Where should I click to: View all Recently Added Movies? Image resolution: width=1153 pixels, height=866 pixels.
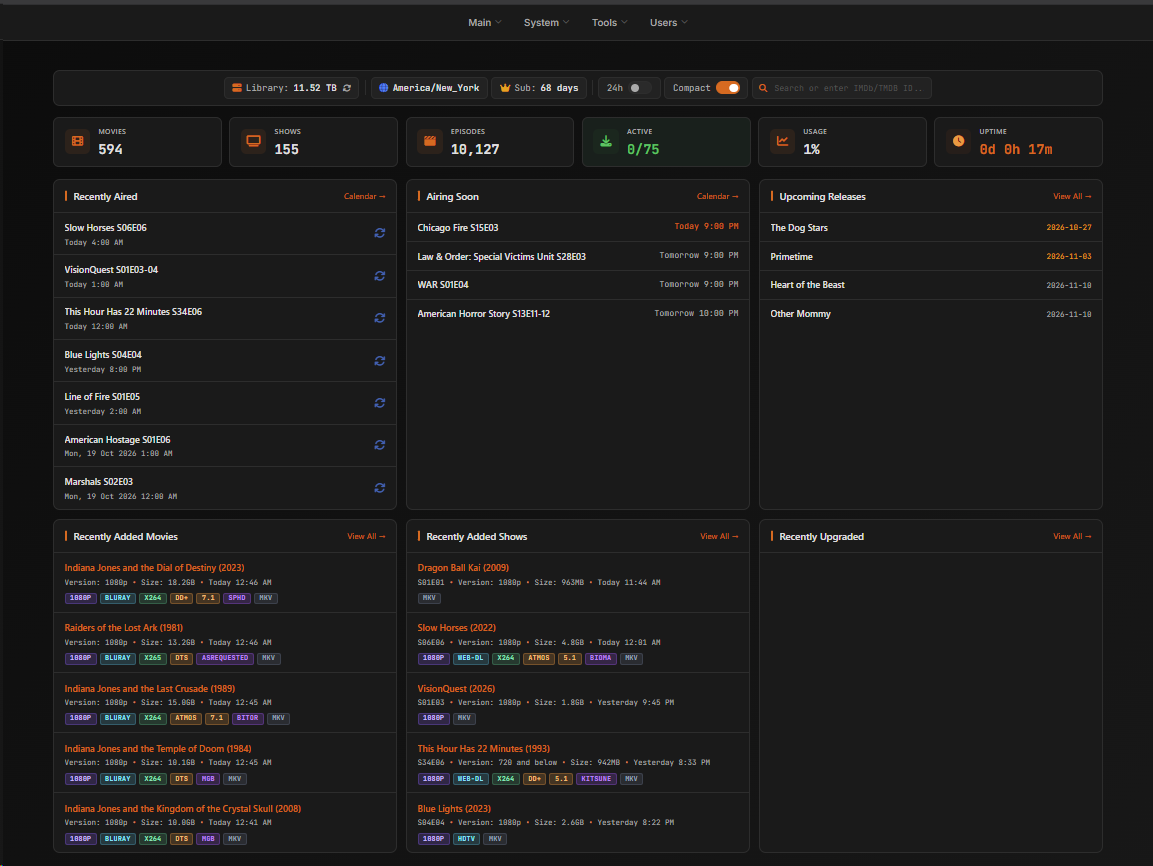[x=366, y=537]
